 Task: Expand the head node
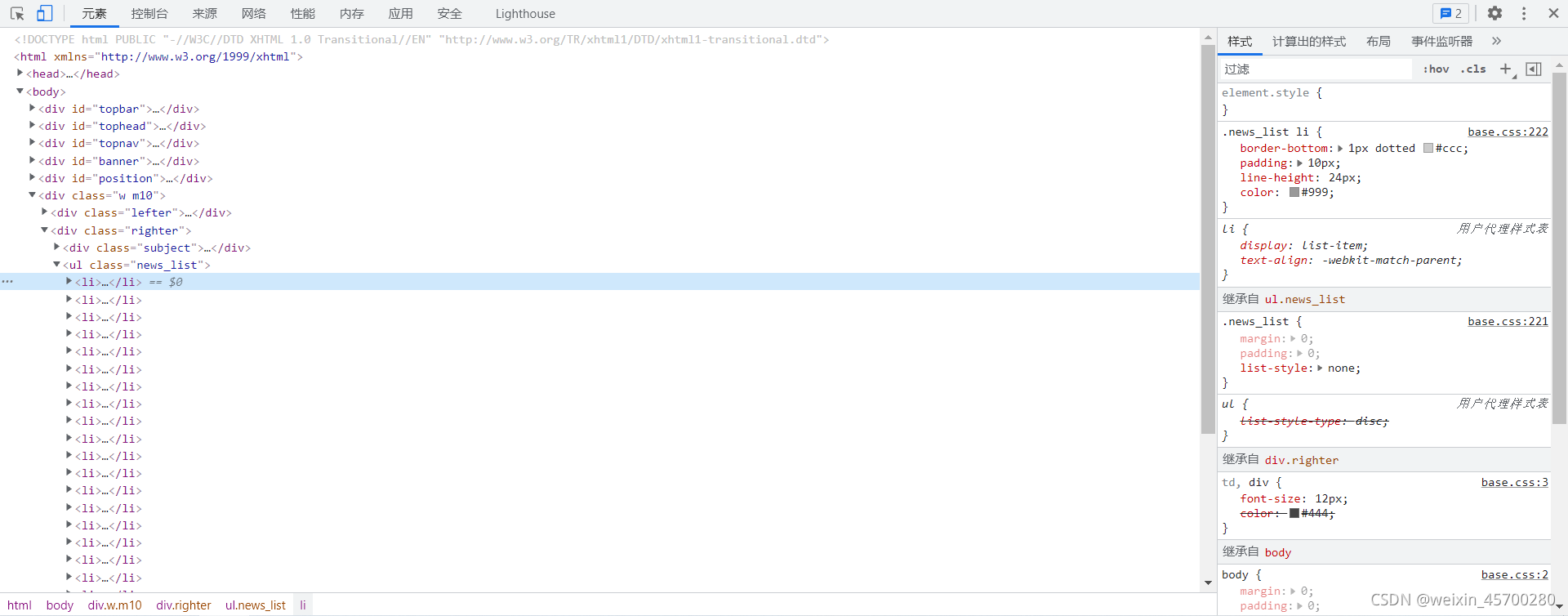pyautogui.click(x=20, y=74)
